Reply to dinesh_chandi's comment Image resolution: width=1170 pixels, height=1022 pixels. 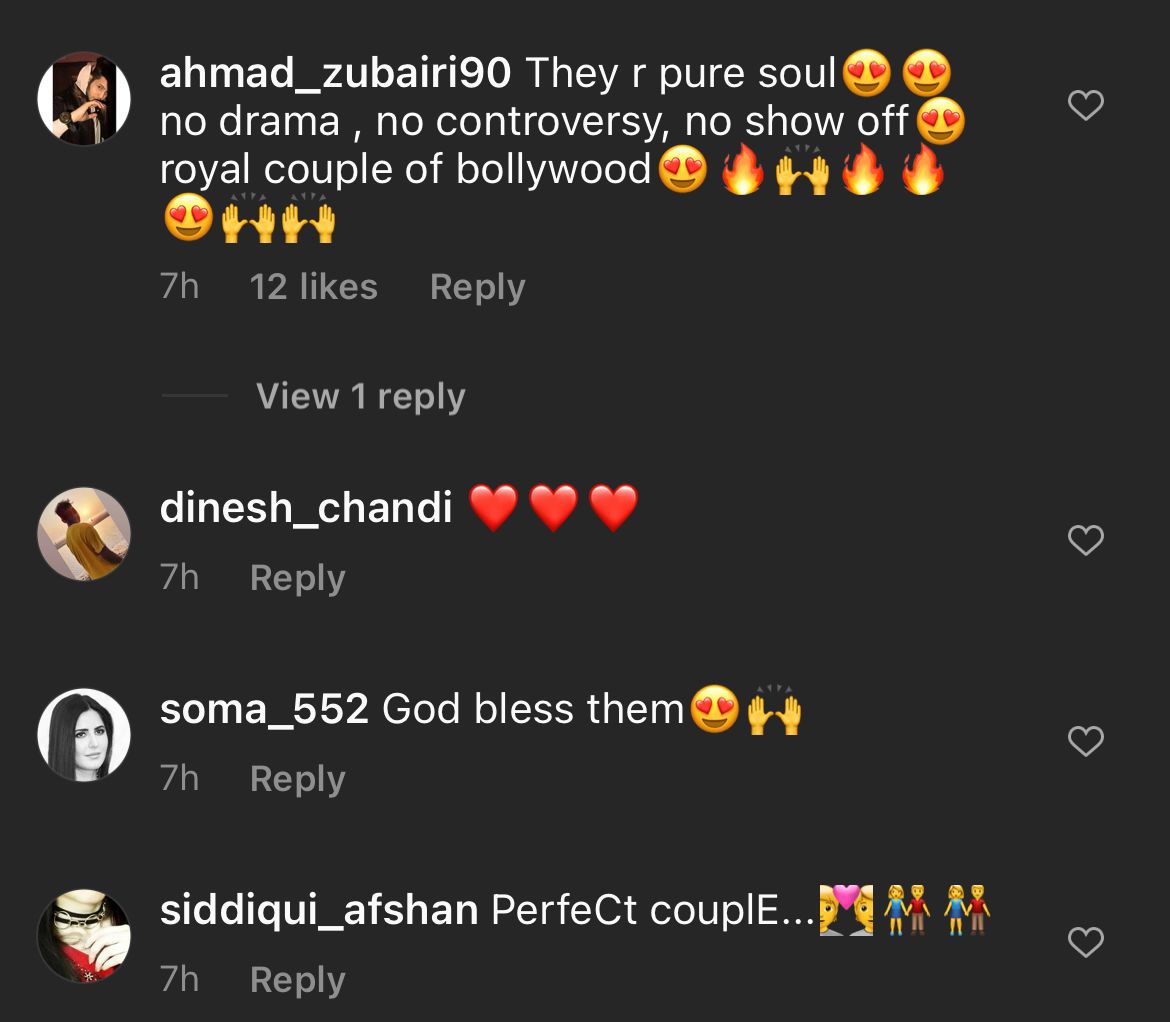(x=298, y=578)
